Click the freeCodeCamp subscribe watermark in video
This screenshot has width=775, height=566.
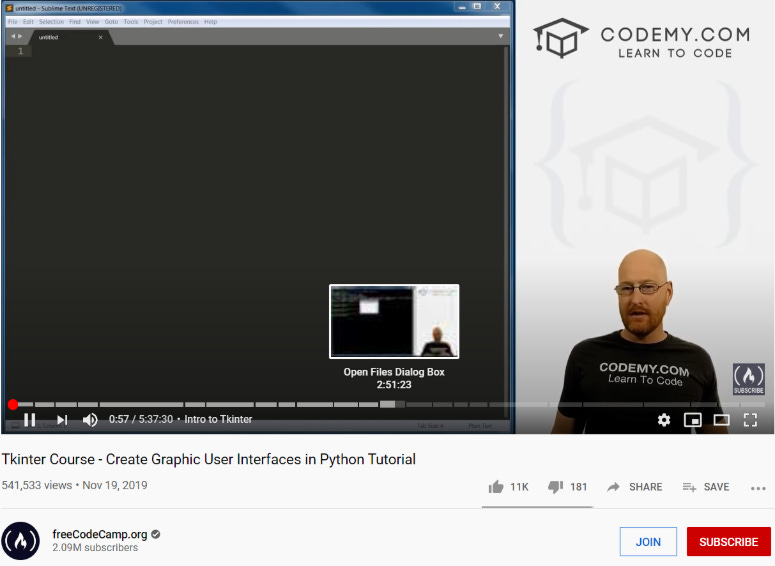[748, 379]
